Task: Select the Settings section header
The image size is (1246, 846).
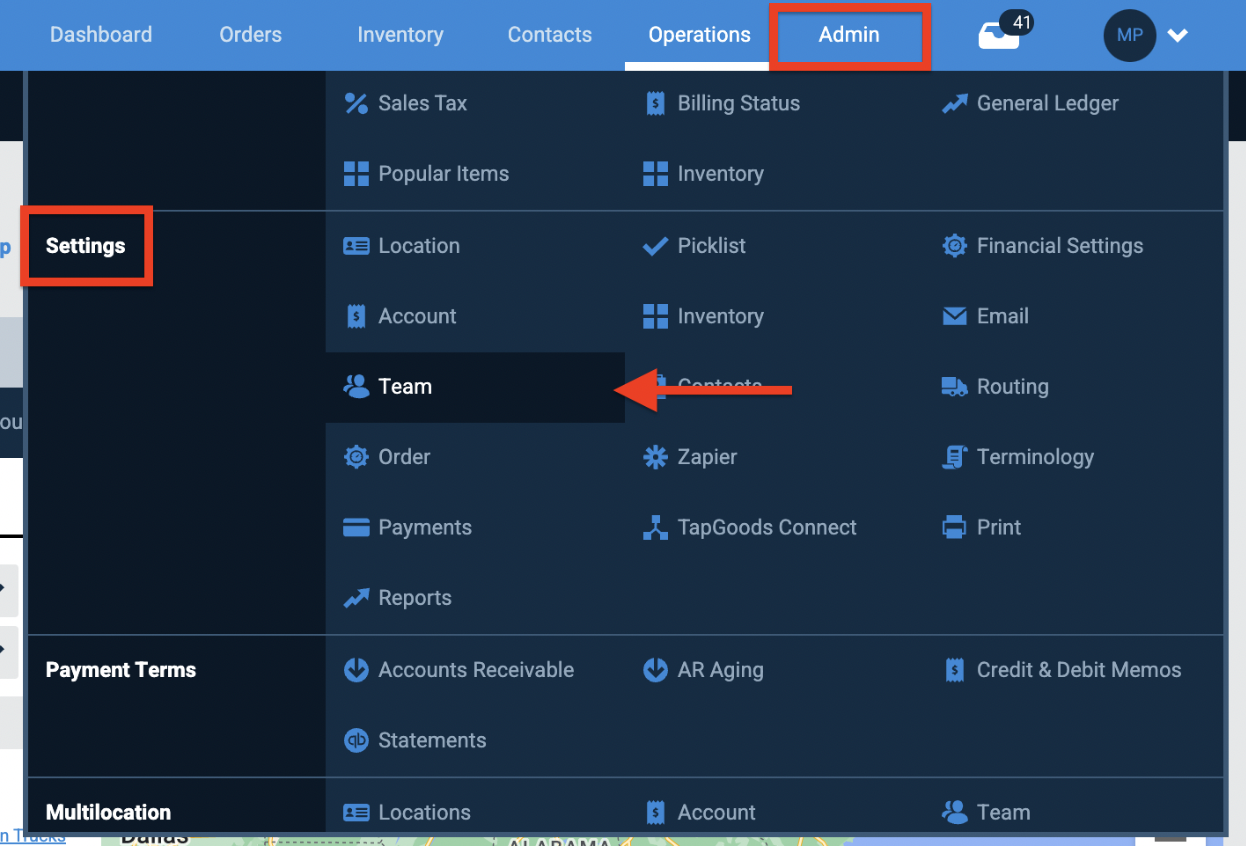Action: 86,246
